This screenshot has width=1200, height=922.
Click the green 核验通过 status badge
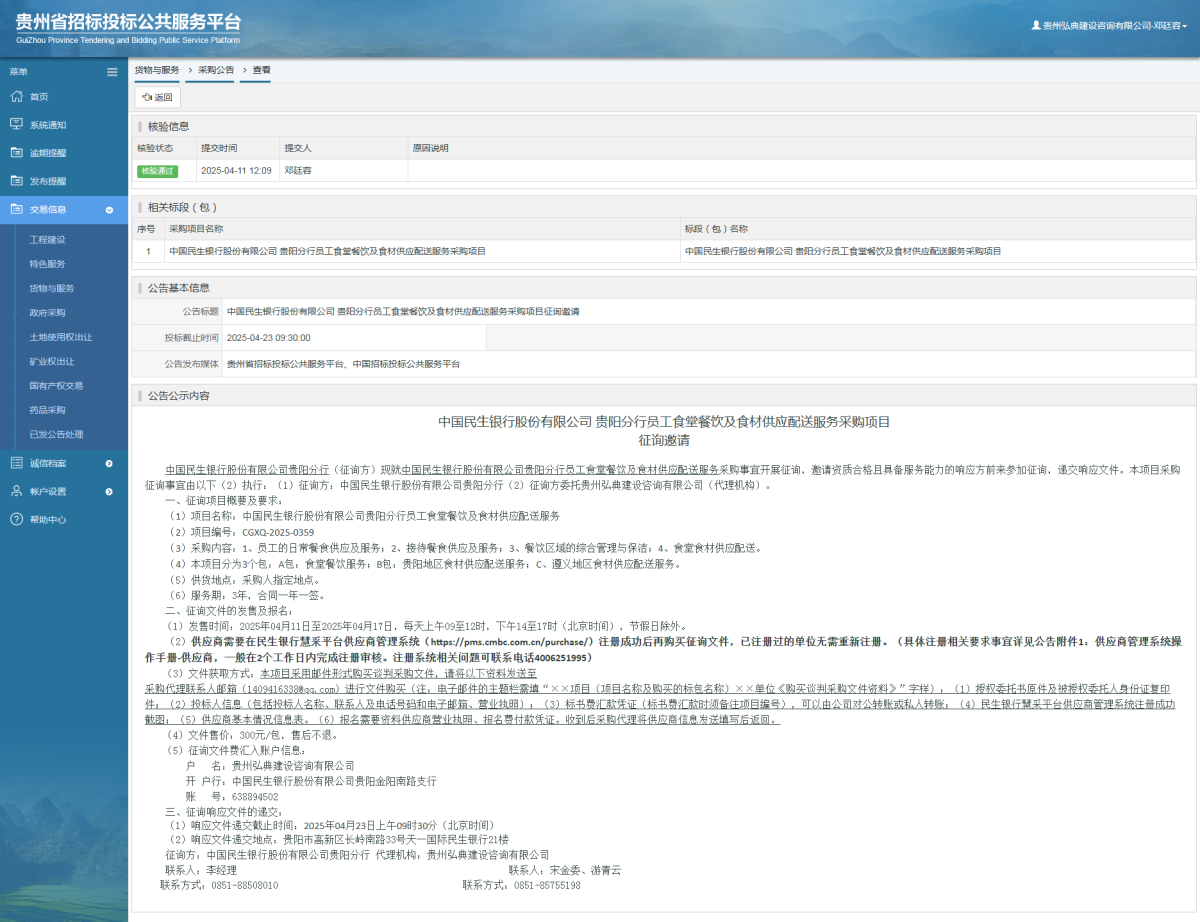158,172
